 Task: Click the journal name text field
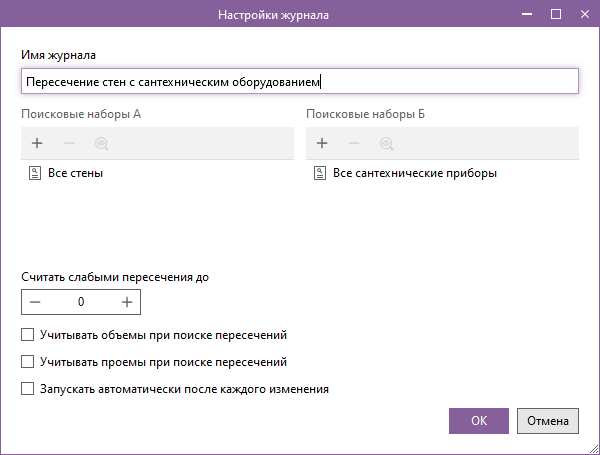pyautogui.click(x=299, y=82)
